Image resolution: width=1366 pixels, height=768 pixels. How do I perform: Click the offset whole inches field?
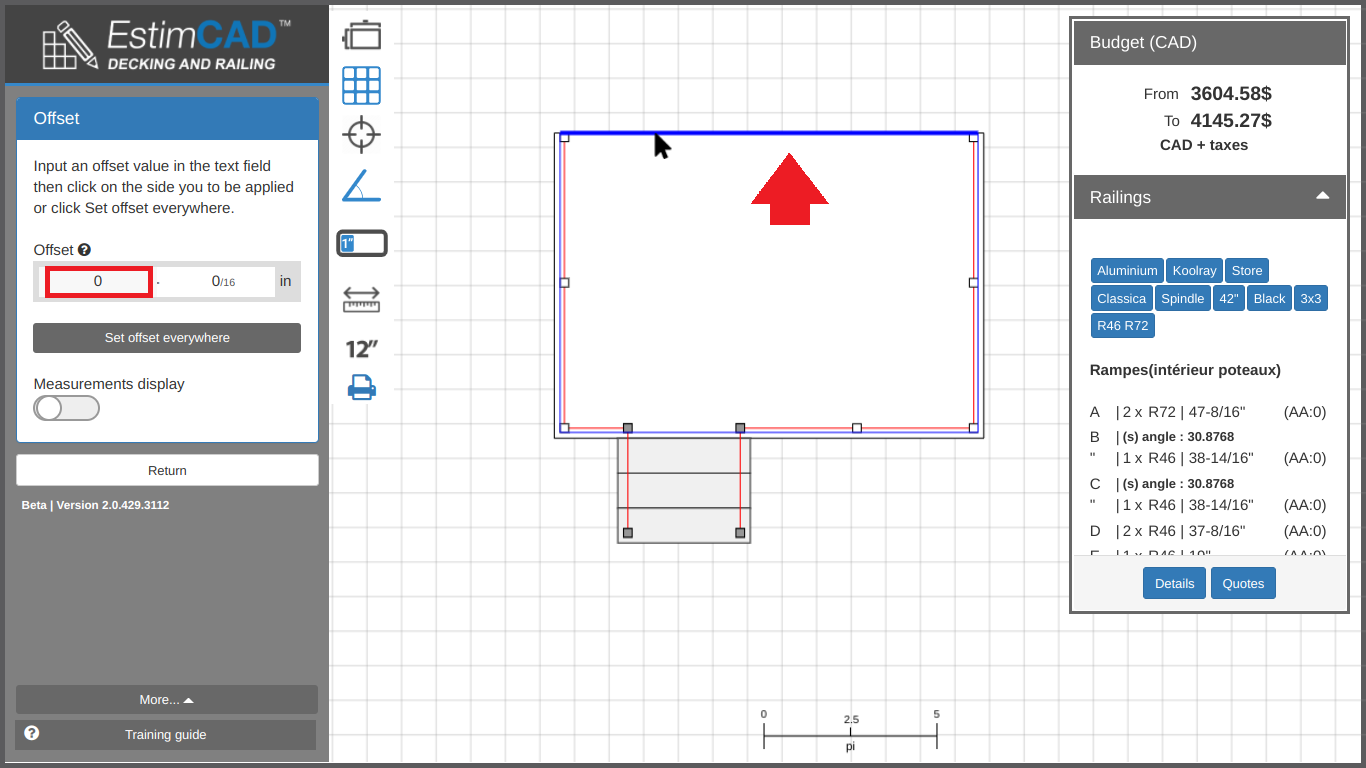[98, 282]
